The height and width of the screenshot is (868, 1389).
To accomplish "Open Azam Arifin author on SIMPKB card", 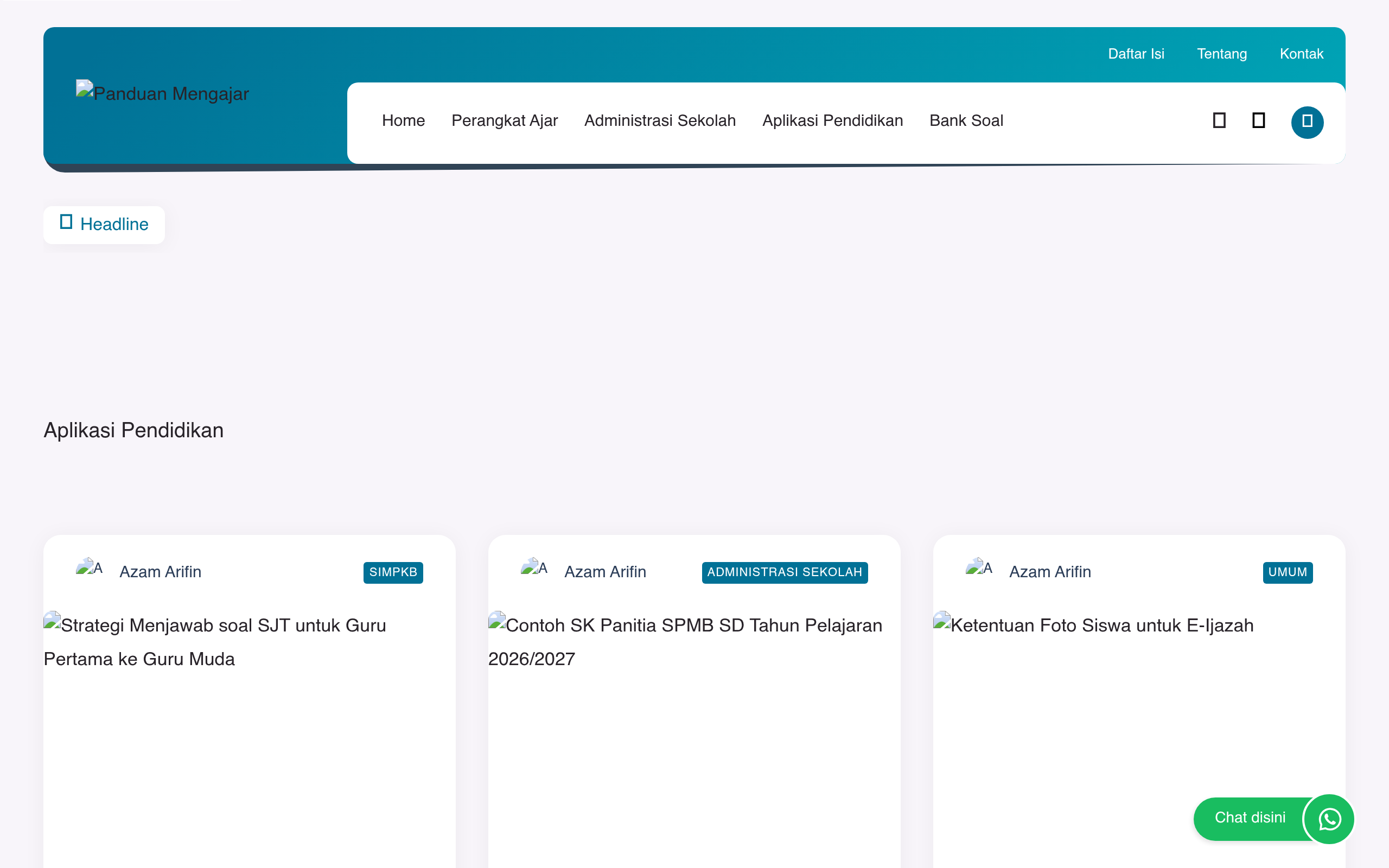I will click(160, 572).
